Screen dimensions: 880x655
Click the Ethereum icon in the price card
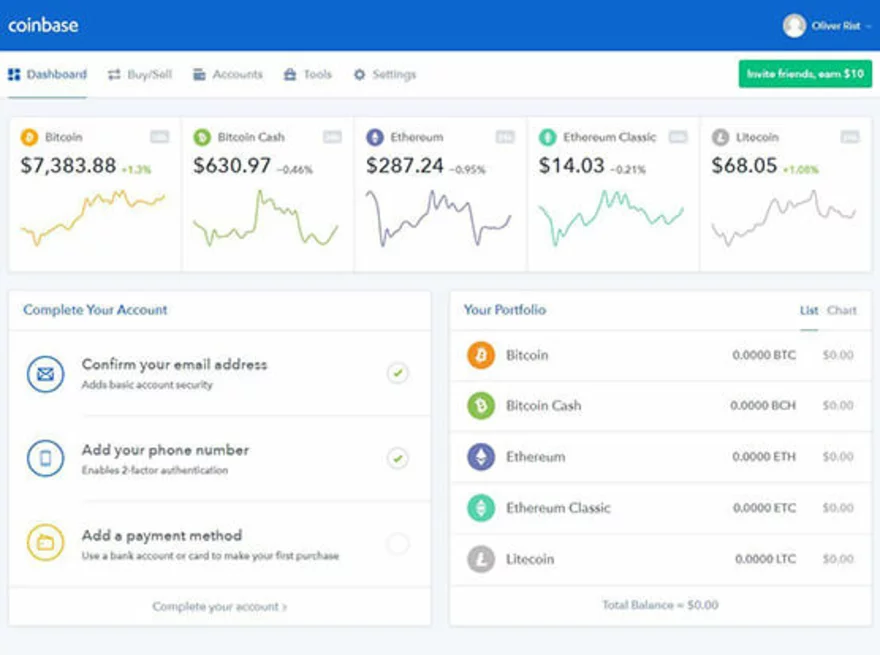coord(375,137)
